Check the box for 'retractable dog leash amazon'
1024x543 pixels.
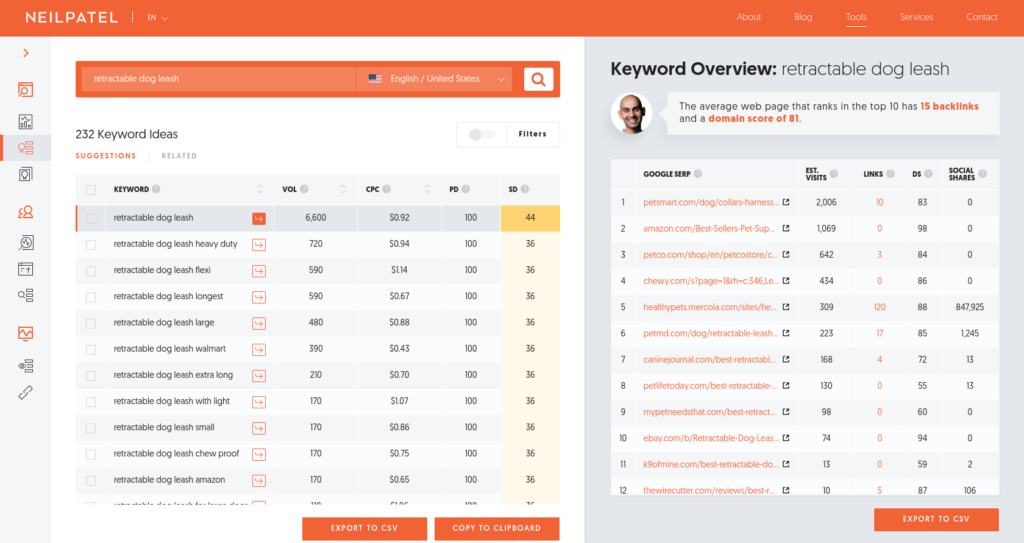(91, 480)
